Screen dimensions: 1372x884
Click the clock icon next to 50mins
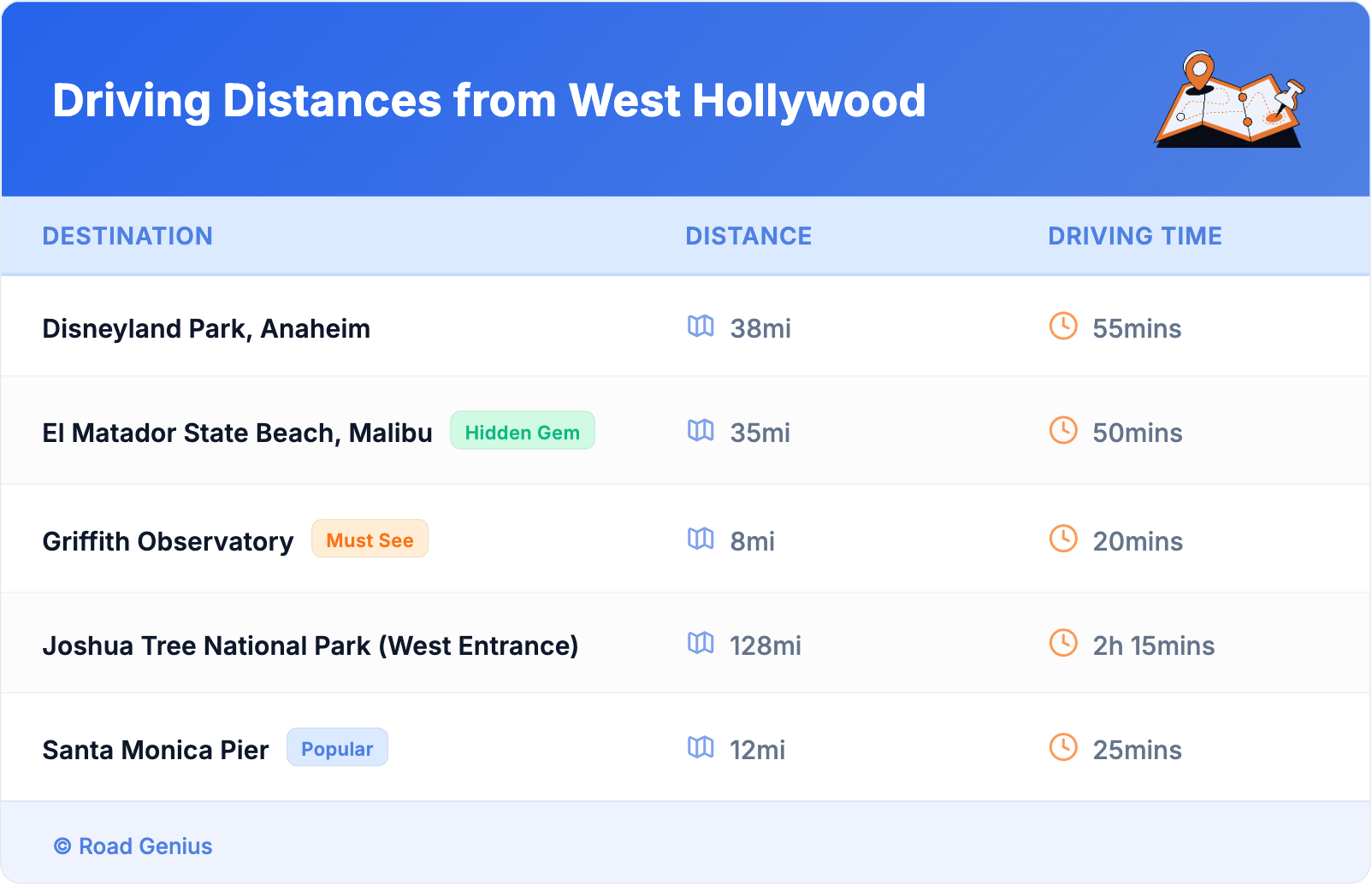(1063, 431)
